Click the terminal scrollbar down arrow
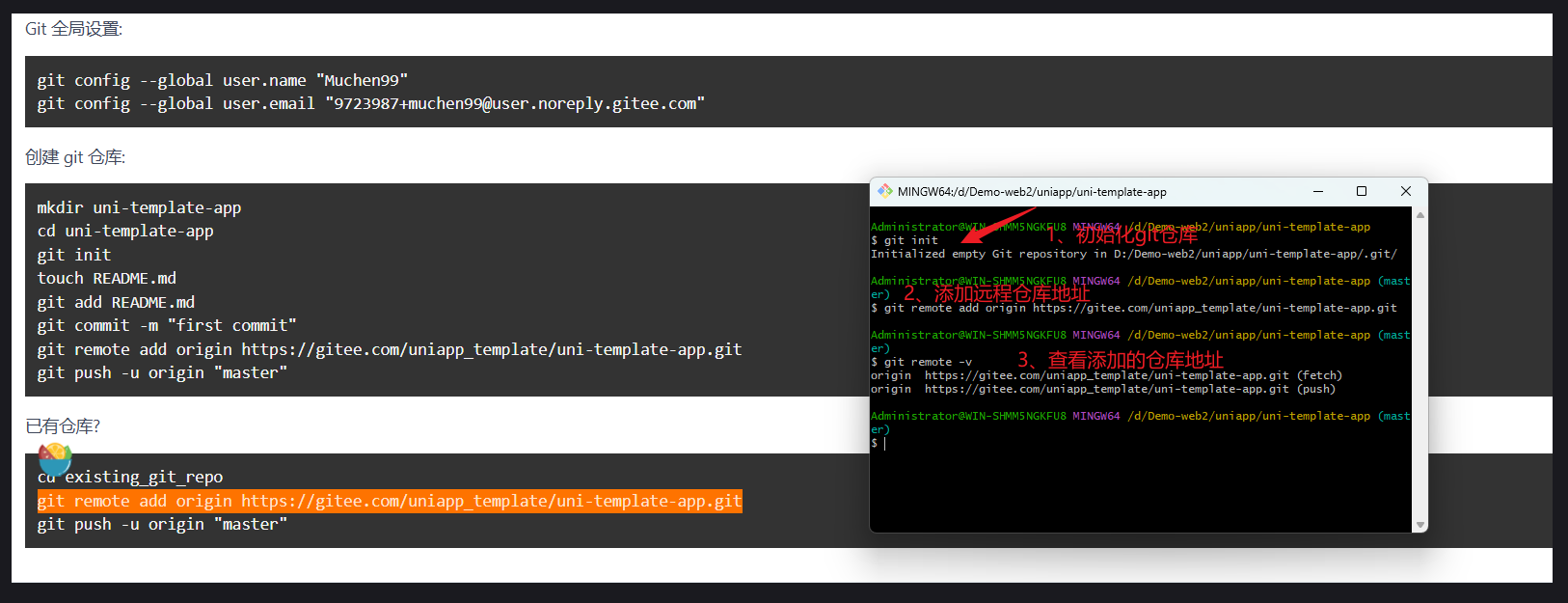The image size is (1568, 603). tap(1419, 525)
